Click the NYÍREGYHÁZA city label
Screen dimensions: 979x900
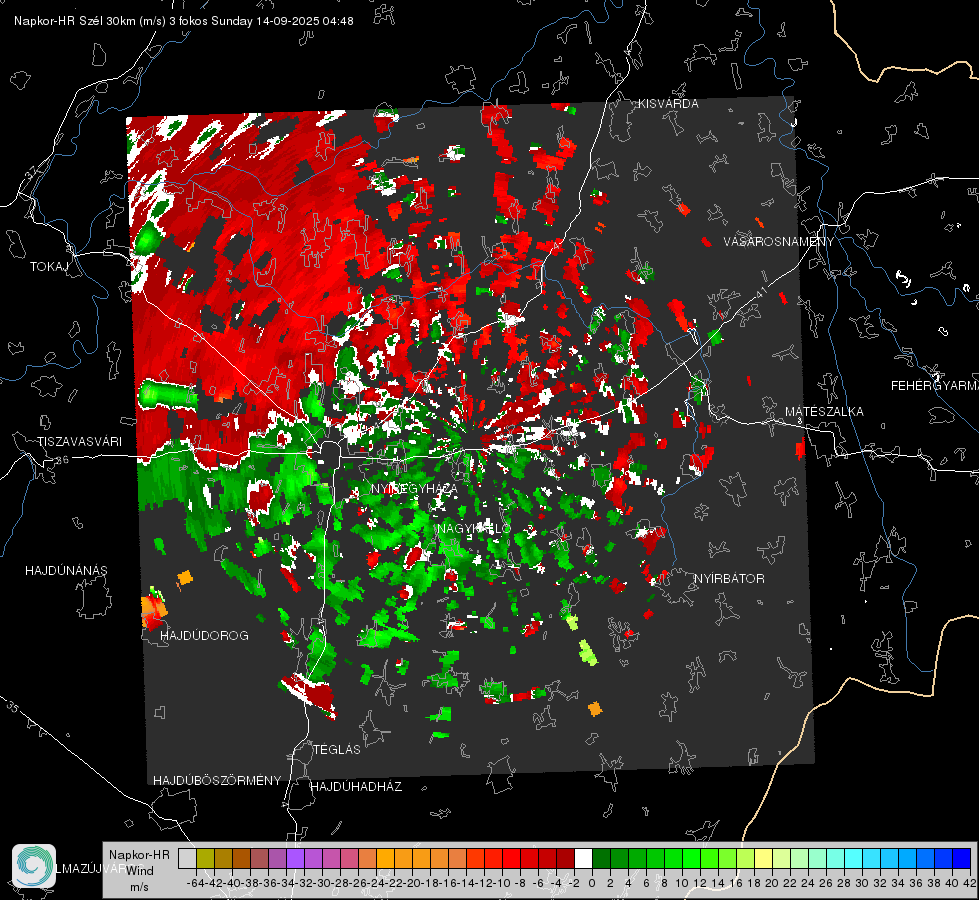point(414,488)
